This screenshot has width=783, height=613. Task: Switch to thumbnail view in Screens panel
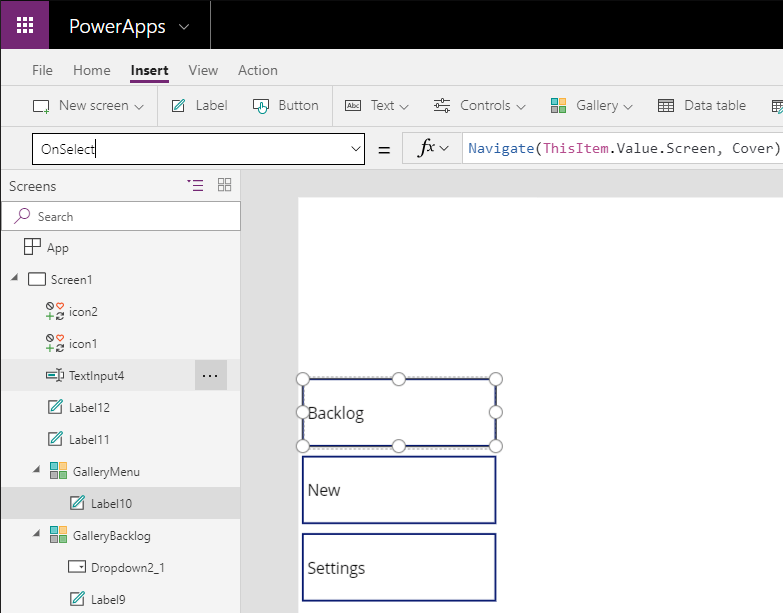click(x=225, y=185)
